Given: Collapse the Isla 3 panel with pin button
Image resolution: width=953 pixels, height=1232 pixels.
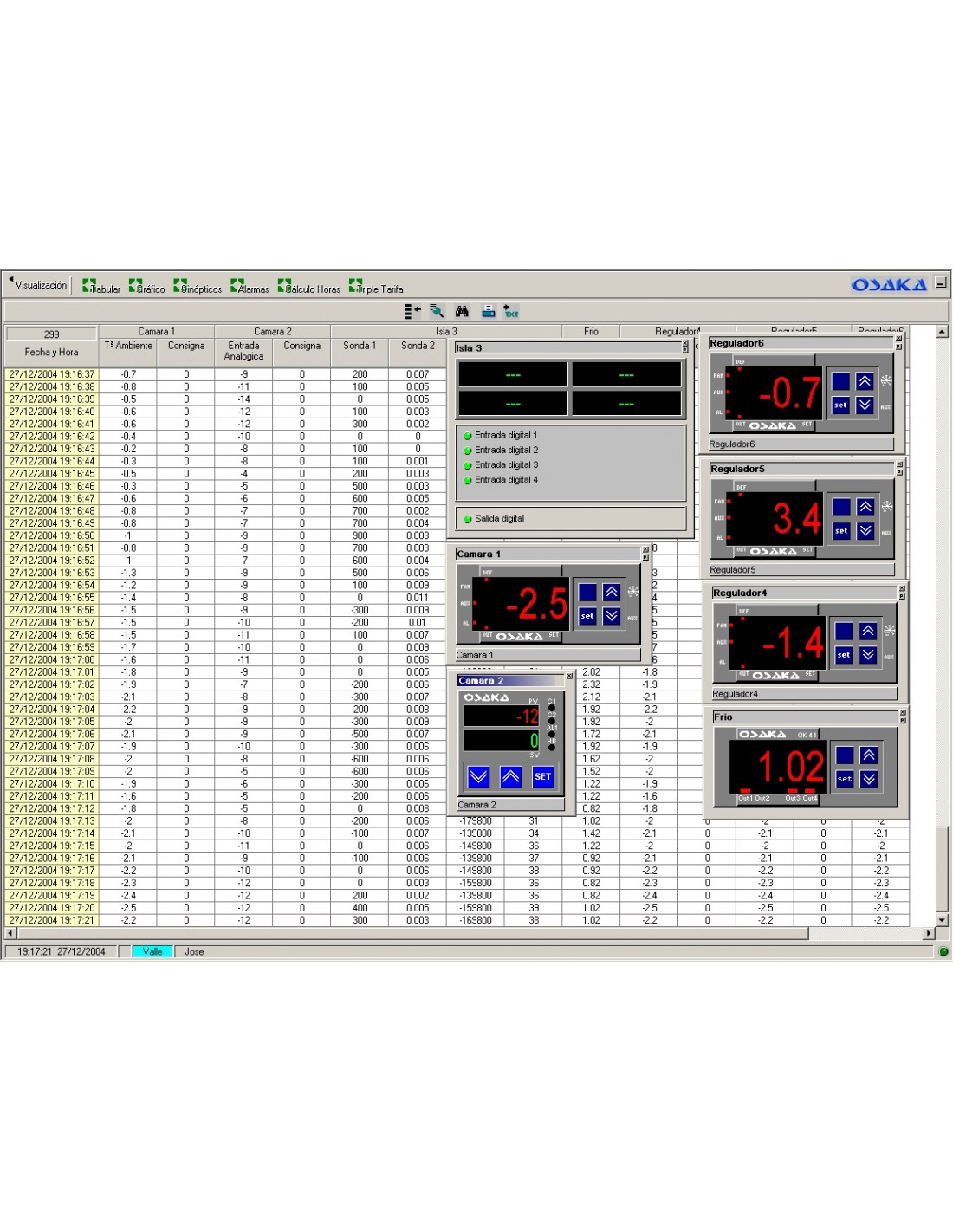Looking at the screenshot, I should click(685, 350).
